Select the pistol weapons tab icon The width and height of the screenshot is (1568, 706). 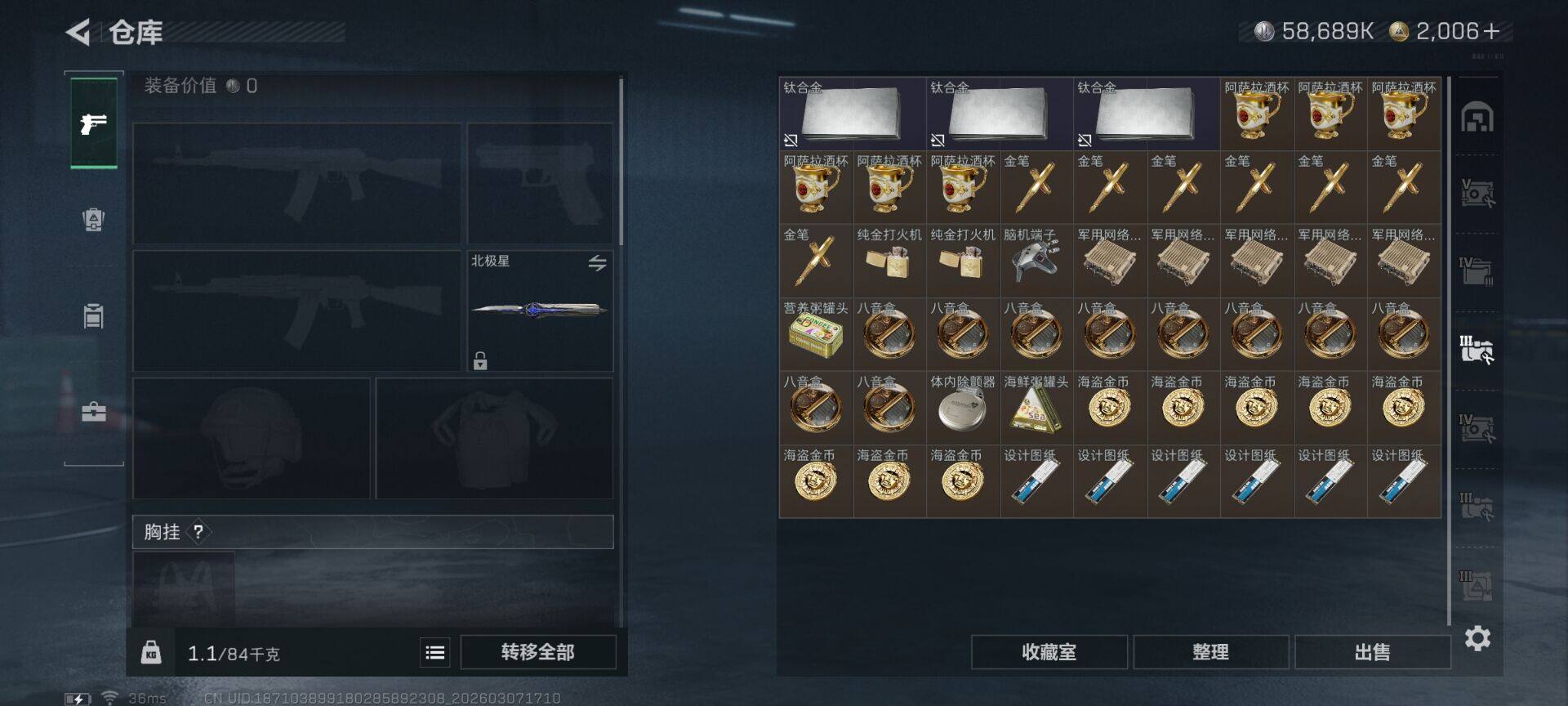(94, 123)
